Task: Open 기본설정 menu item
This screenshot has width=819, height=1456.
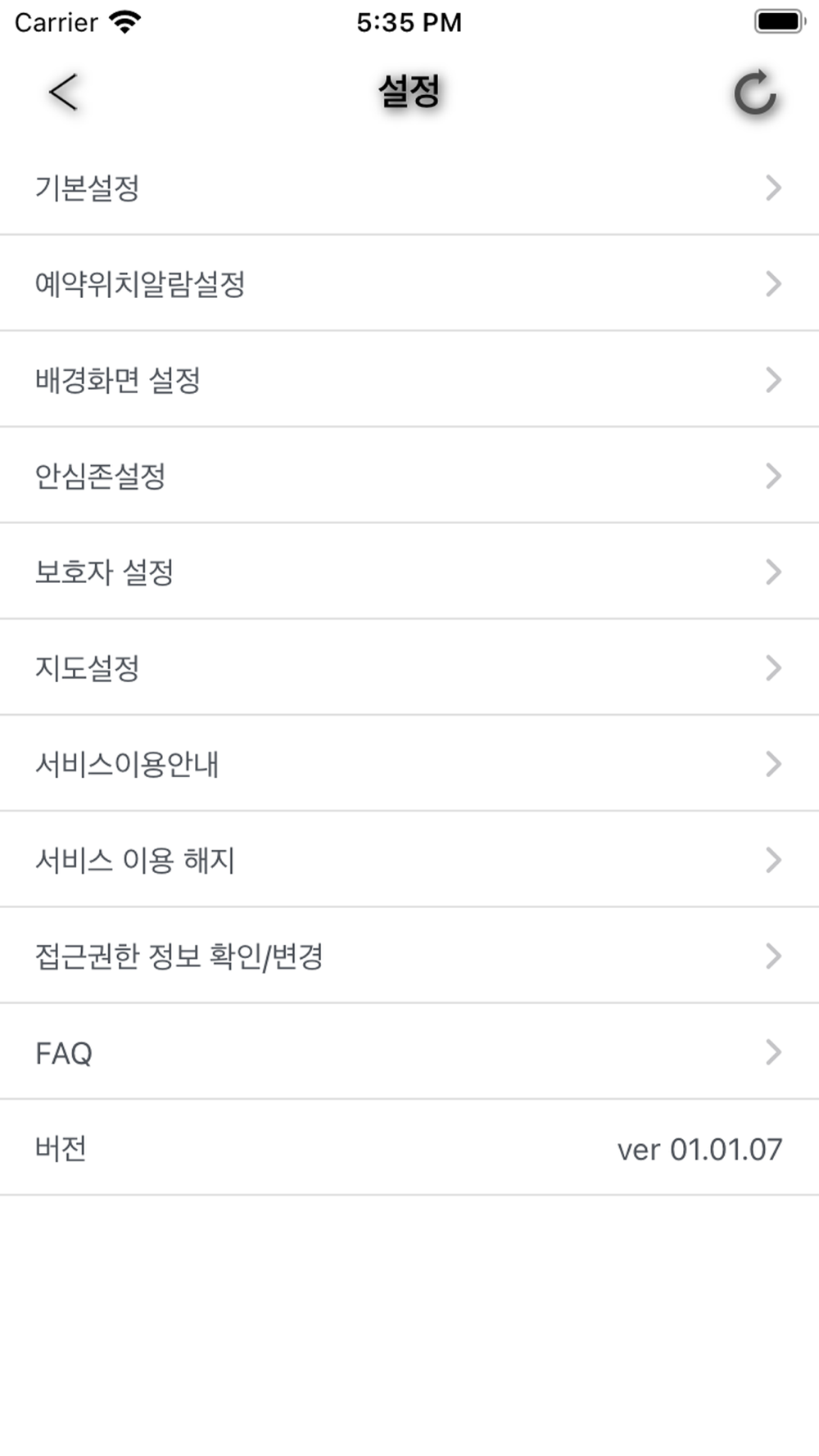Action: coord(409,188)
